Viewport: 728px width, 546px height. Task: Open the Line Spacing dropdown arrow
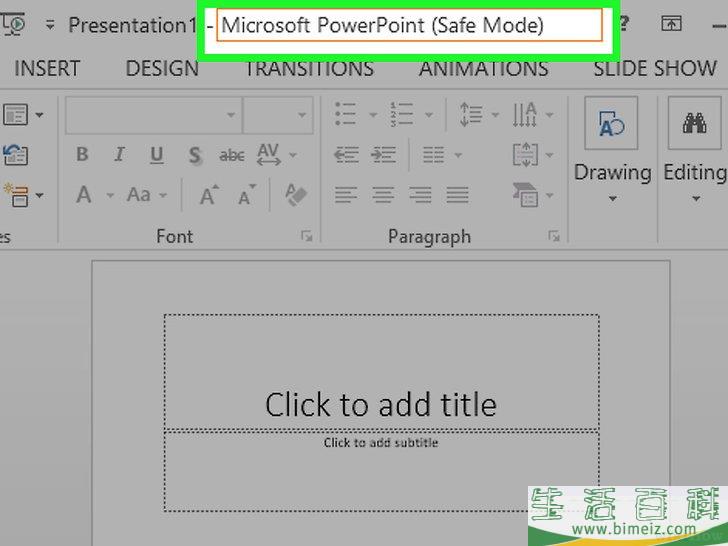tap(495, 115)
